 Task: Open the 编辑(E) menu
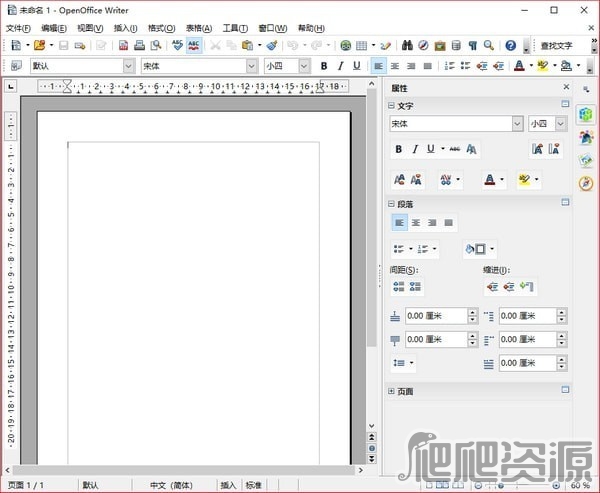tap(54, 28)
